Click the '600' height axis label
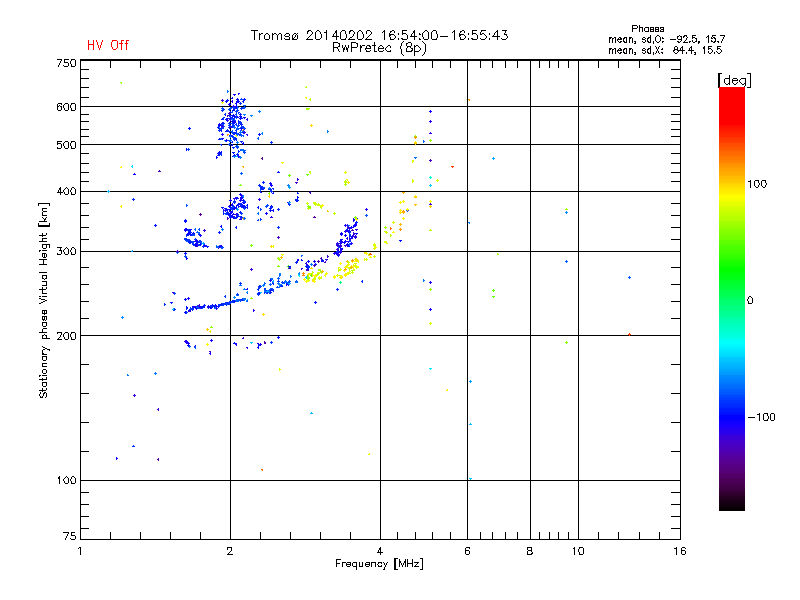The image size is (800, 600). [66, 107]
